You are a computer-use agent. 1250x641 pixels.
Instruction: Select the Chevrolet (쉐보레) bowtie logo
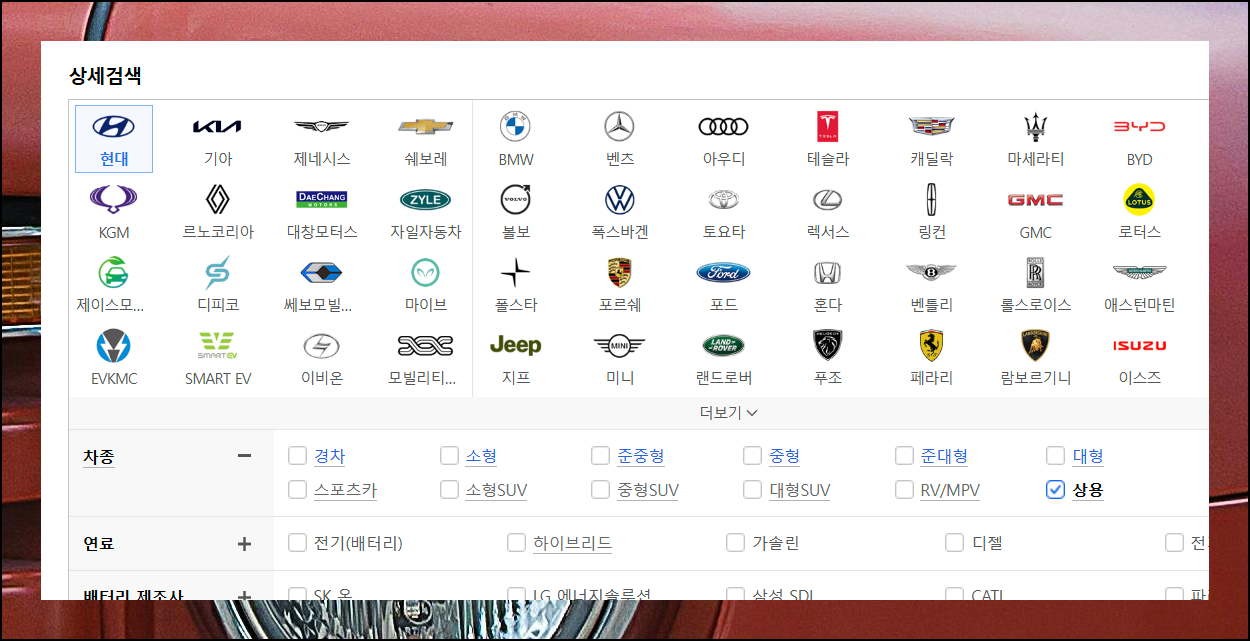[426, 126]
